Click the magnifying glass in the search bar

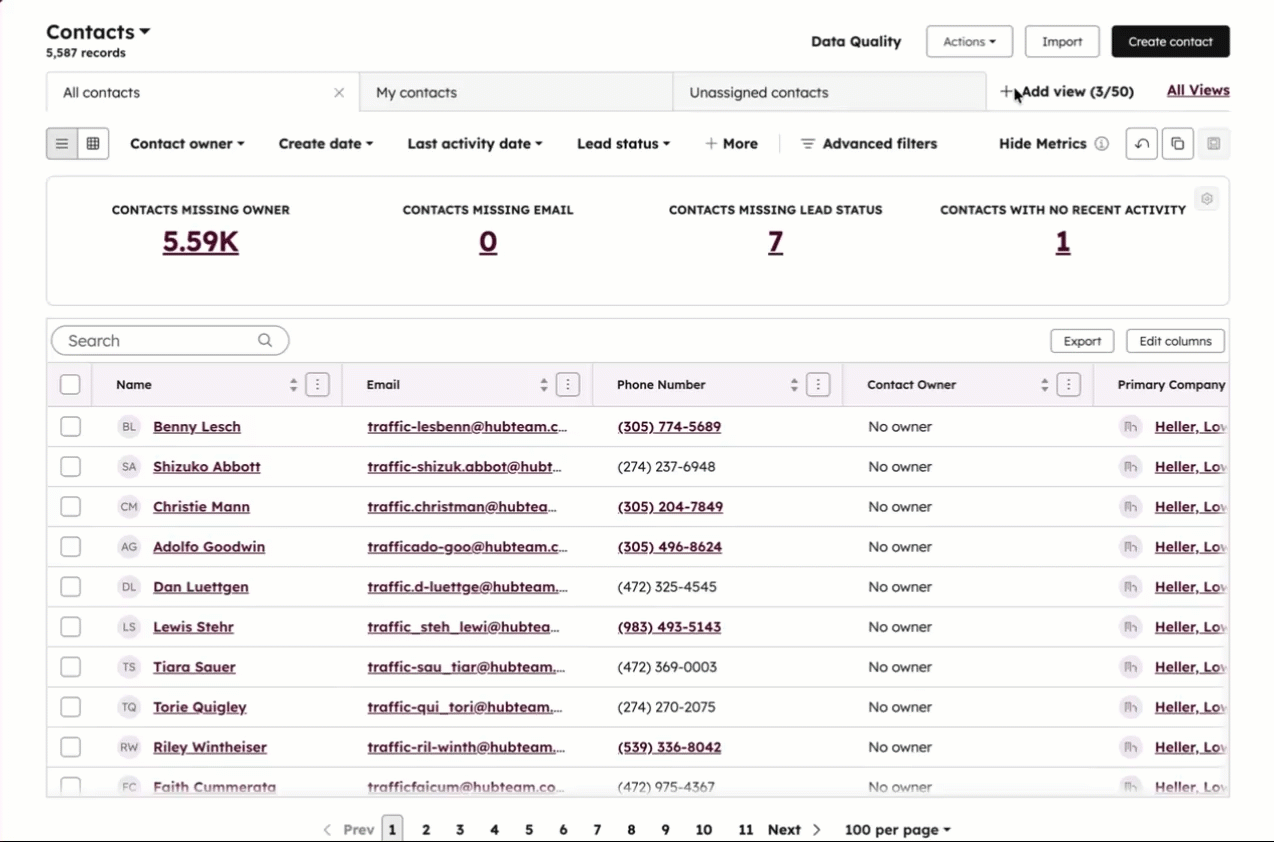265,340
